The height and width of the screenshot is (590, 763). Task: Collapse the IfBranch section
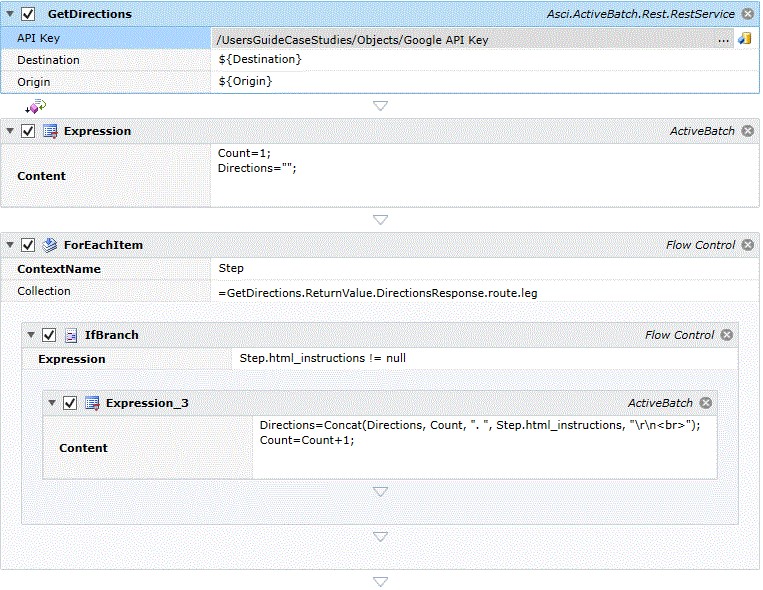(x=31, y=335)
